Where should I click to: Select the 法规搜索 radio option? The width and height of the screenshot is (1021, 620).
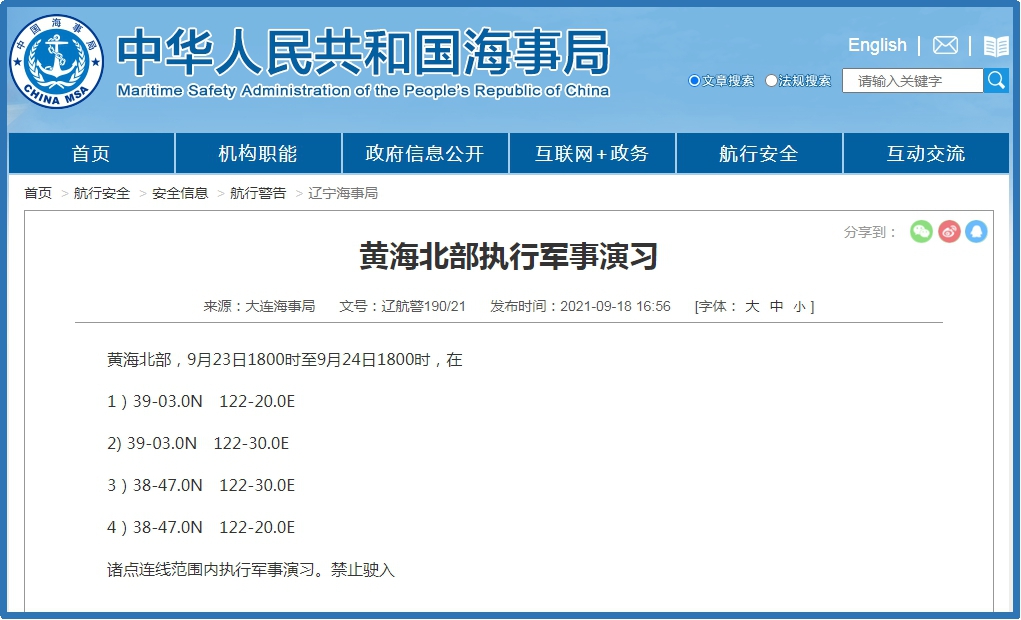tap(771, 81)
